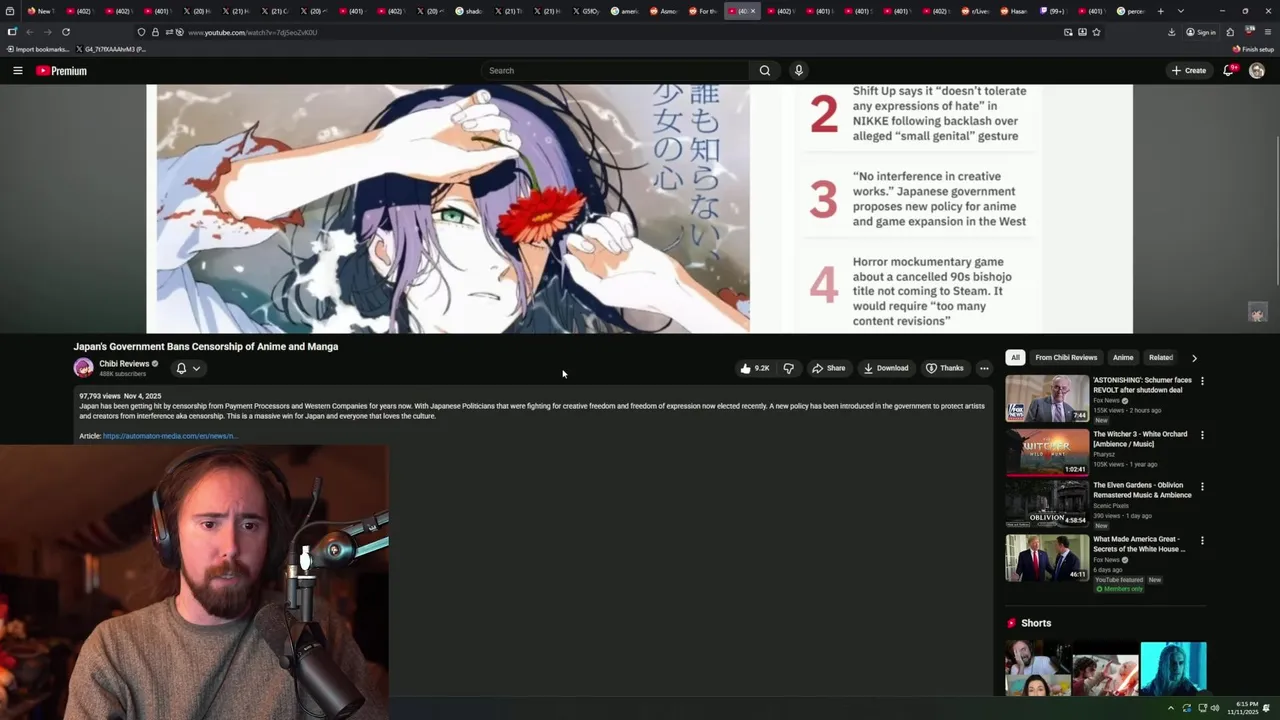Click the Create button
Image resolution: width=1280 pixels, height=720 pixels.
click(x=1189, y=71)
